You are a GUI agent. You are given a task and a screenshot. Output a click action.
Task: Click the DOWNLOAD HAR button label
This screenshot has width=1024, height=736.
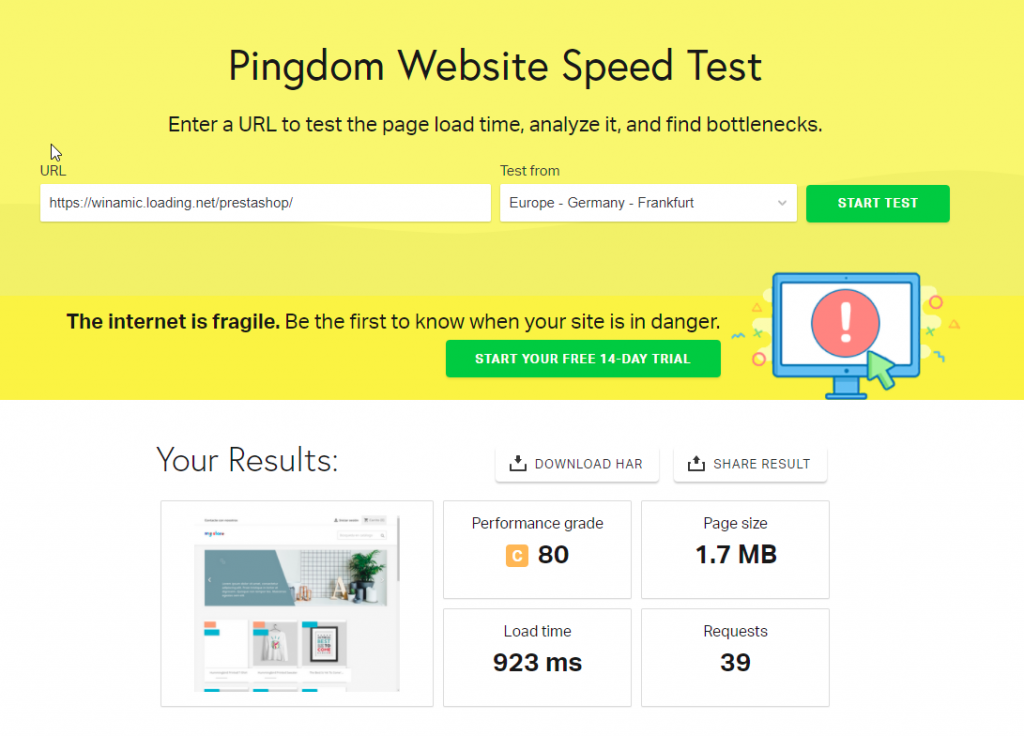point(588,464)
